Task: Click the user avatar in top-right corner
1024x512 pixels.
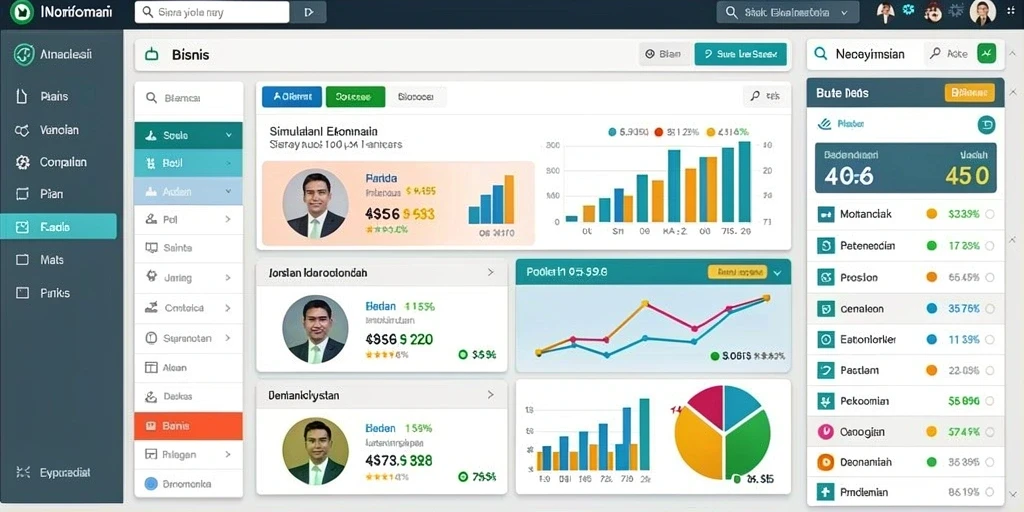Action: tap(982, 12)
